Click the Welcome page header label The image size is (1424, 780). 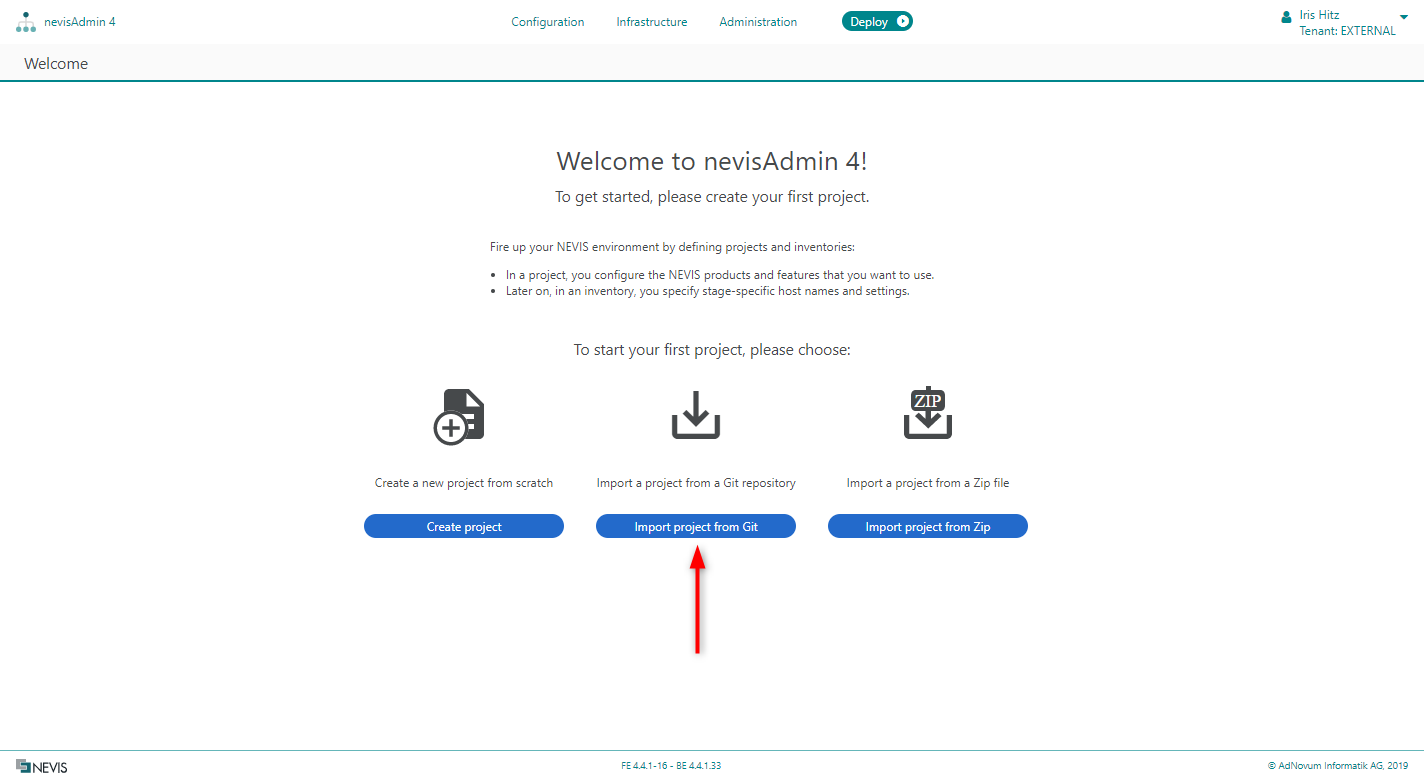coord(56,63)
